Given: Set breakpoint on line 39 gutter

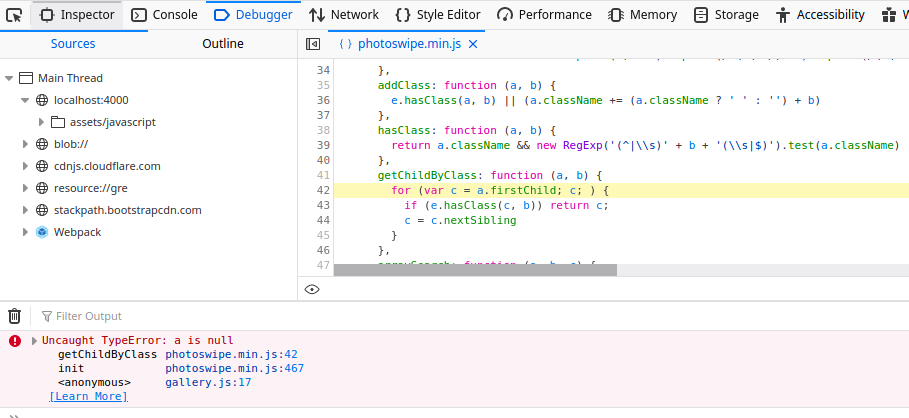Looking at the screenshot, I should point(323,145).
